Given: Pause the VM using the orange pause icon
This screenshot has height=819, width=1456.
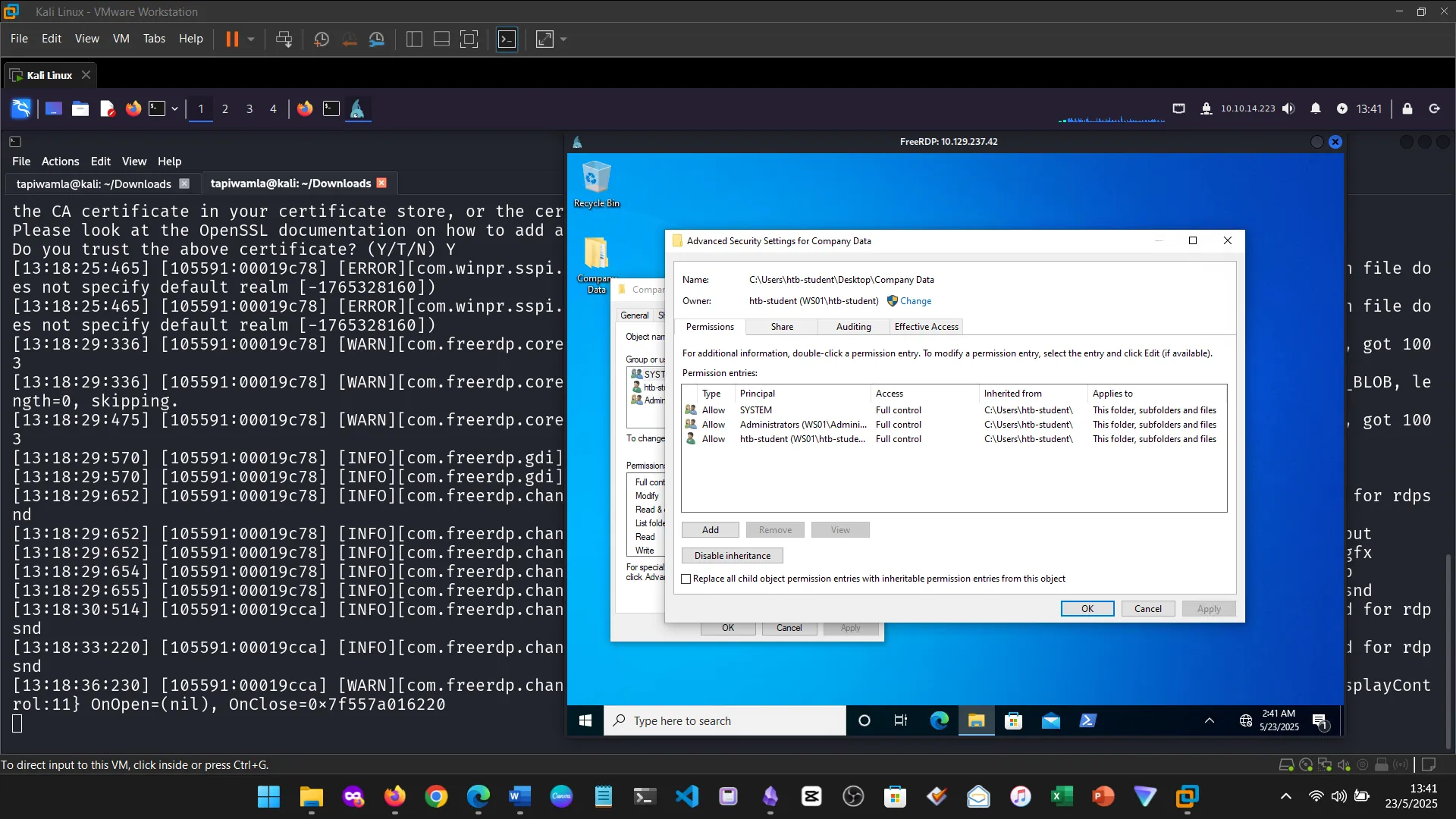Looking at the screenshot, I should [232, 39].
